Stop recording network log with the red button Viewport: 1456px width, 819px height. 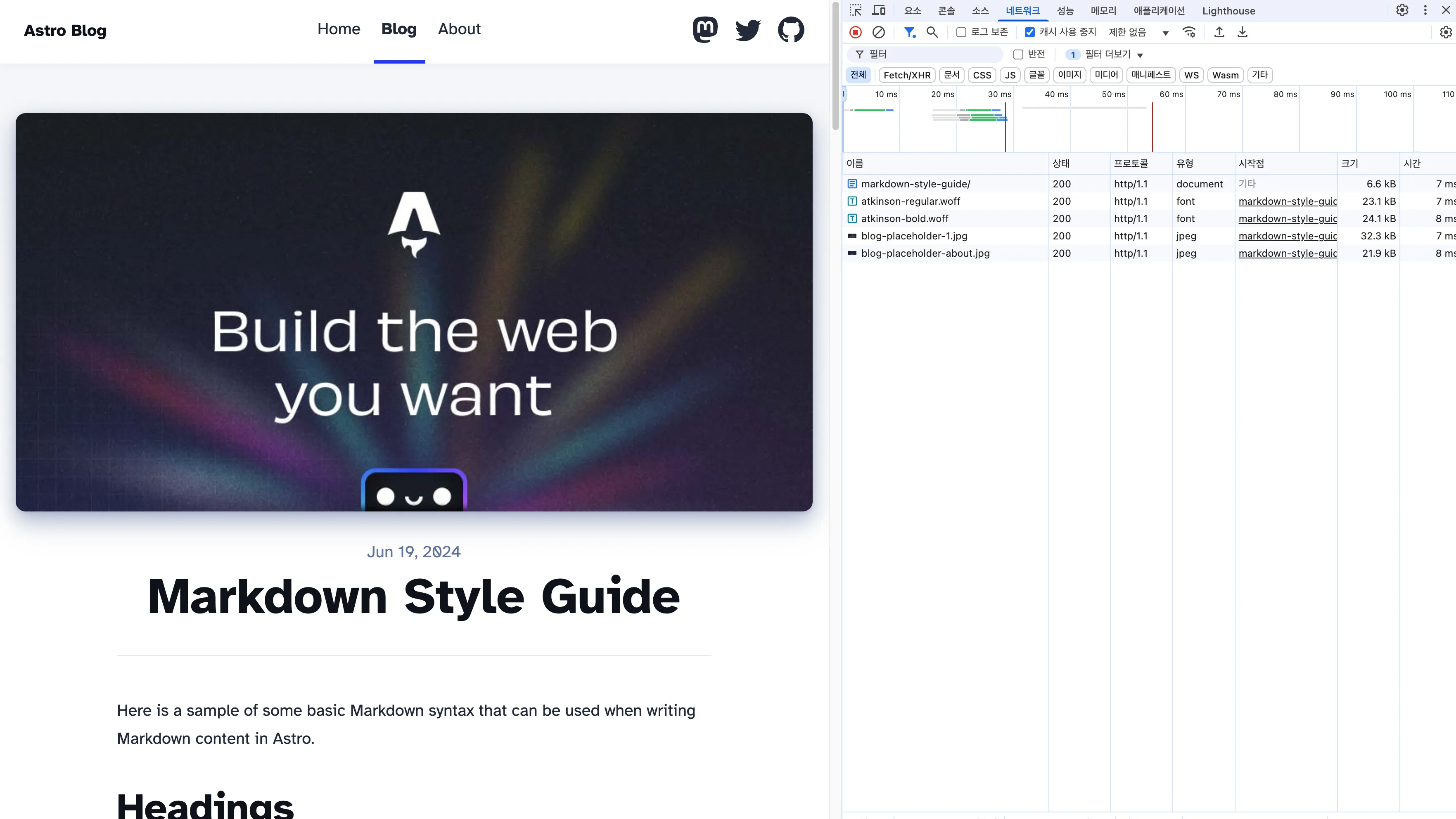pyautogui.click(x=855, y=32)
